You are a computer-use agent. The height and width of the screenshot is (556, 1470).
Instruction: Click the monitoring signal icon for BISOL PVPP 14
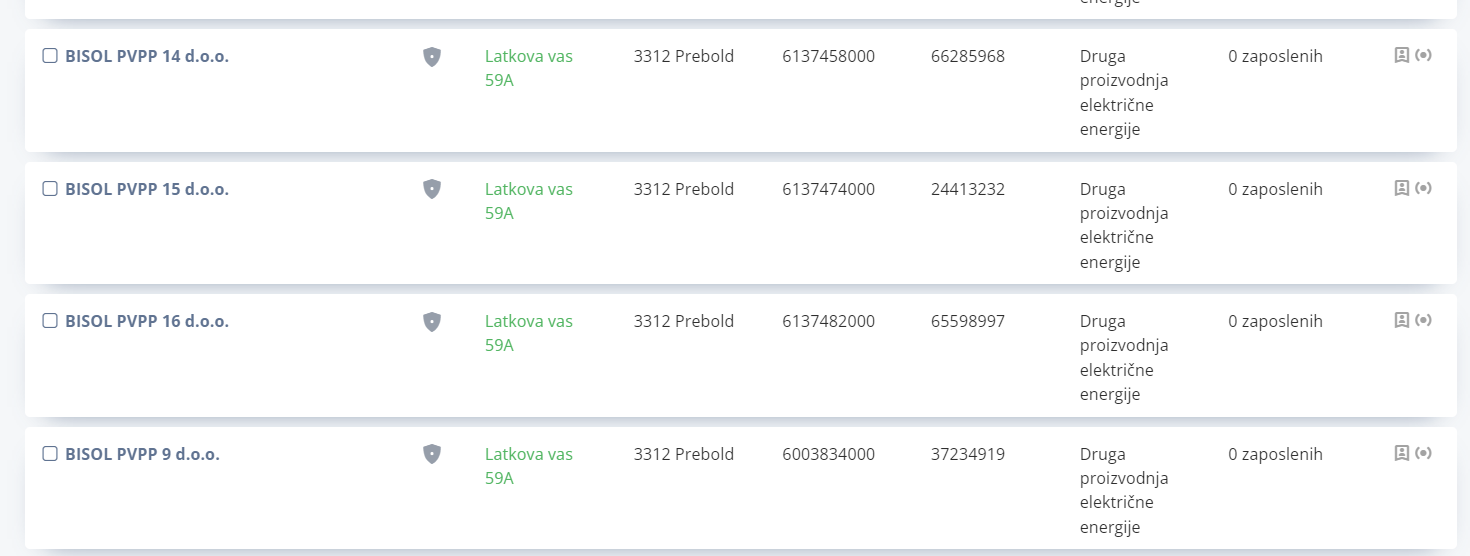point(1424,55)
